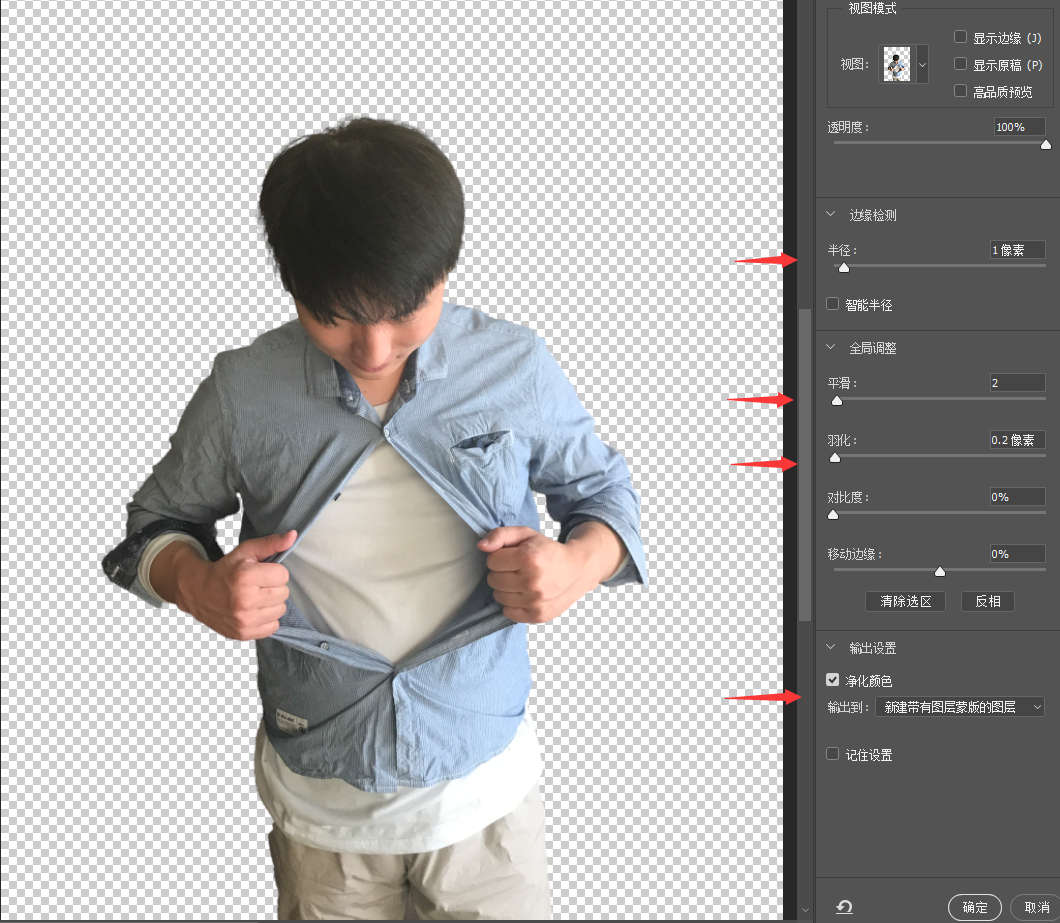Turn on 高品质预览 checkbox
This screenshot has height=923, width=1060.
(x=960, y=91)
